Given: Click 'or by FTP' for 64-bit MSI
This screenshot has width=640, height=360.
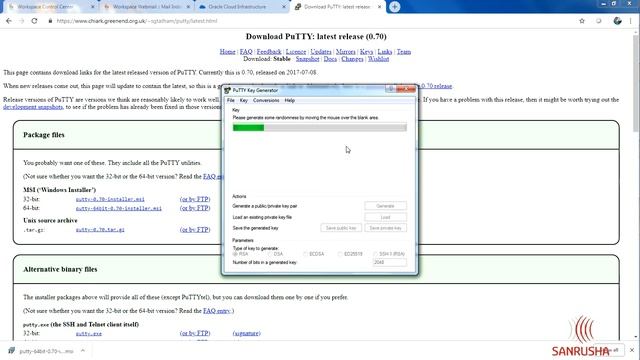Looking at the screenshot, I should point(195,208).
